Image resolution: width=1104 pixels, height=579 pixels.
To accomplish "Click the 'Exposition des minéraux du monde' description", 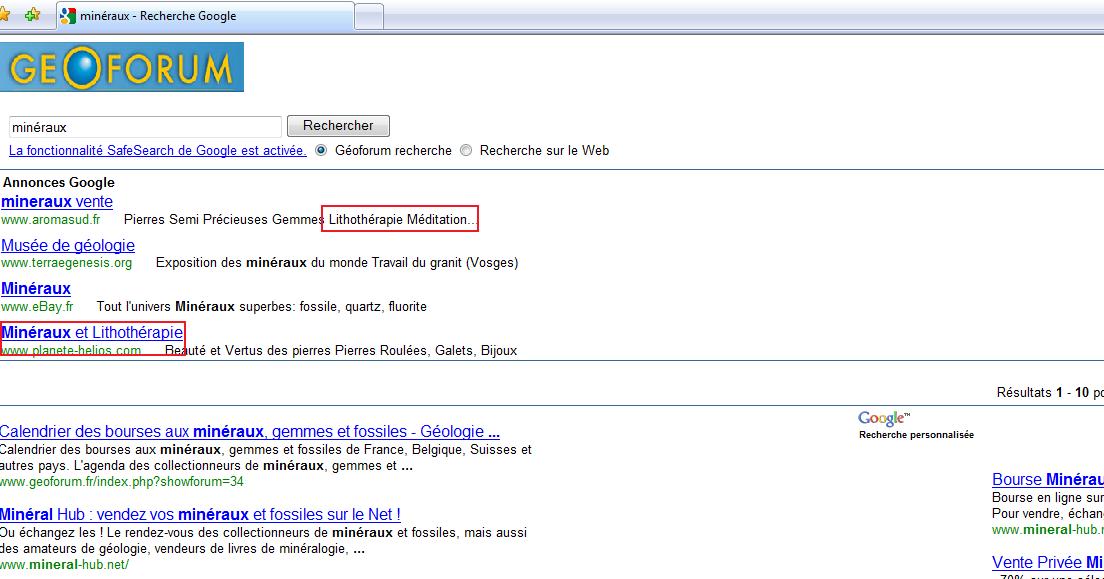I will [337, 263].
